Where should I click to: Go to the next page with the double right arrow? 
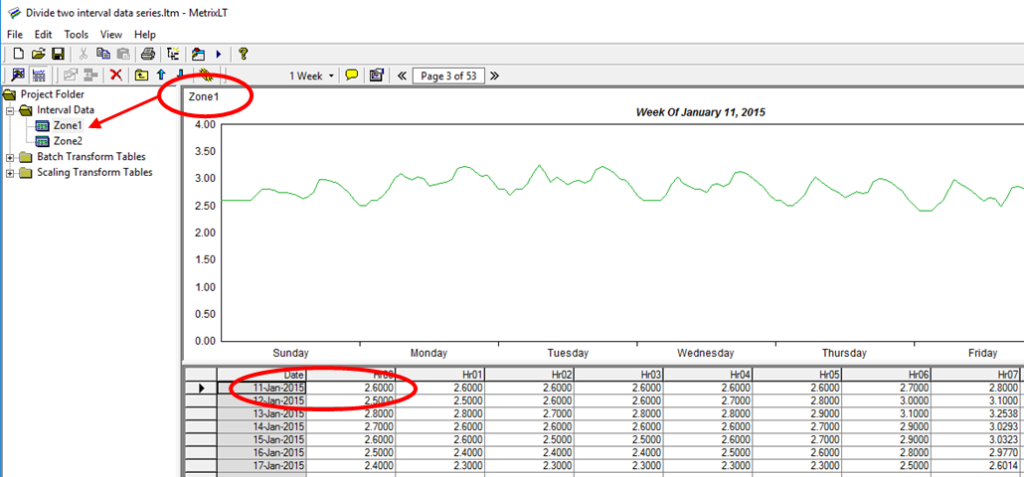[x=494, y=75]
